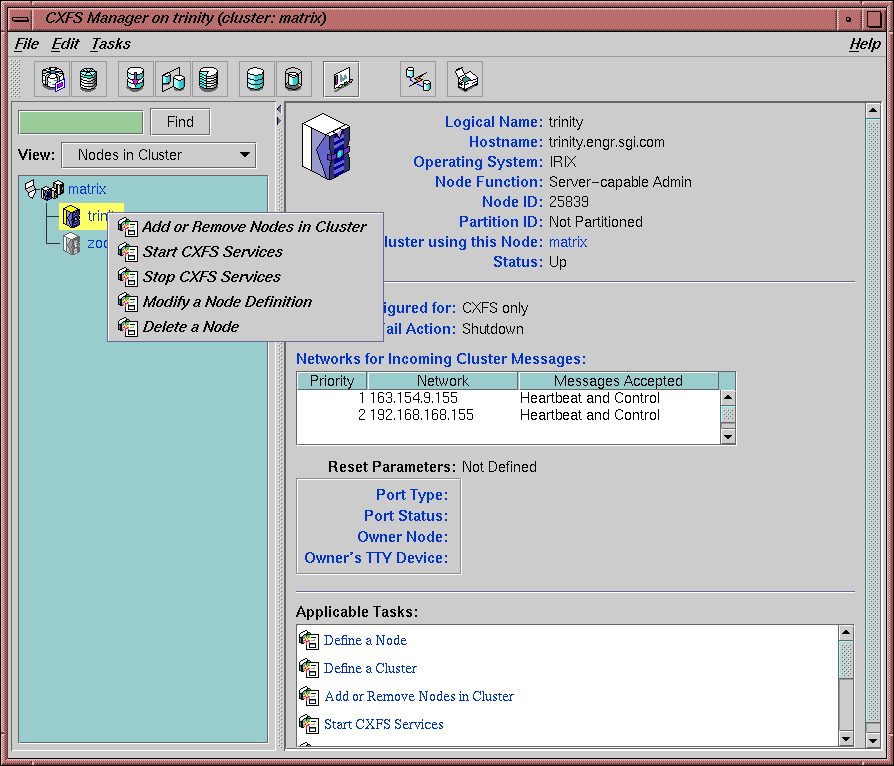Click the details pane scrollbar down arrow
This screenshot has width=894, height=766.
click(x=872, y=741)
